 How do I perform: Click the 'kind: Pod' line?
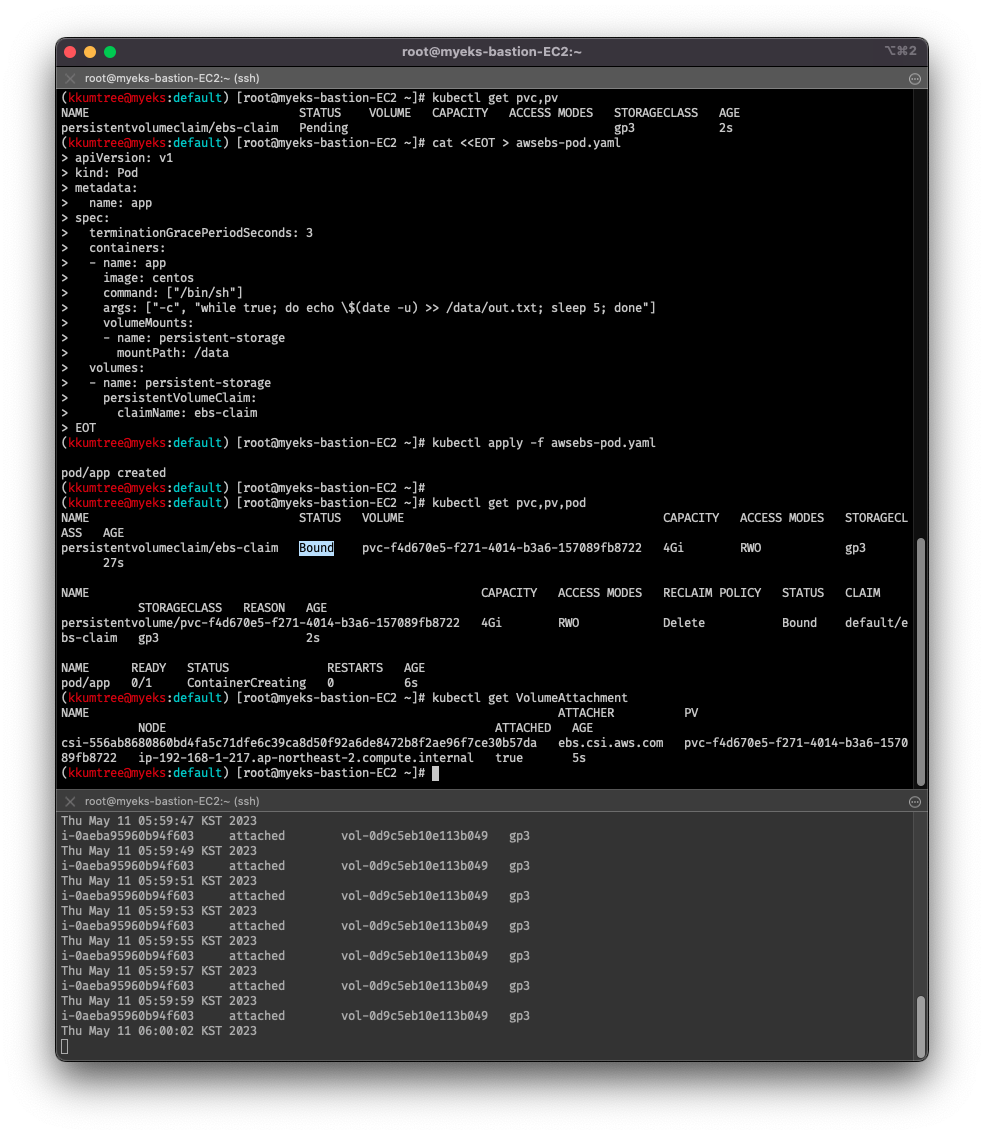click(106, 173)
